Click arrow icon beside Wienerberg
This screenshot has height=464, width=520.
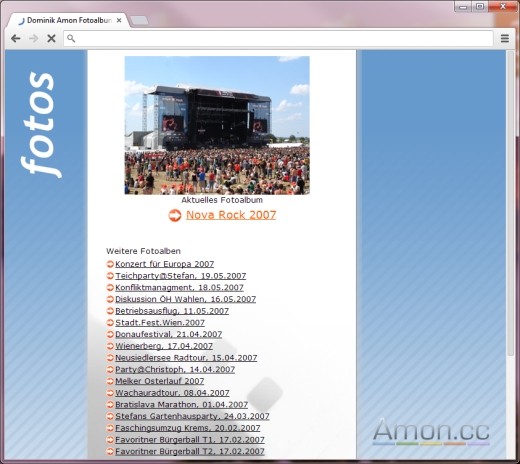(110, 346)
